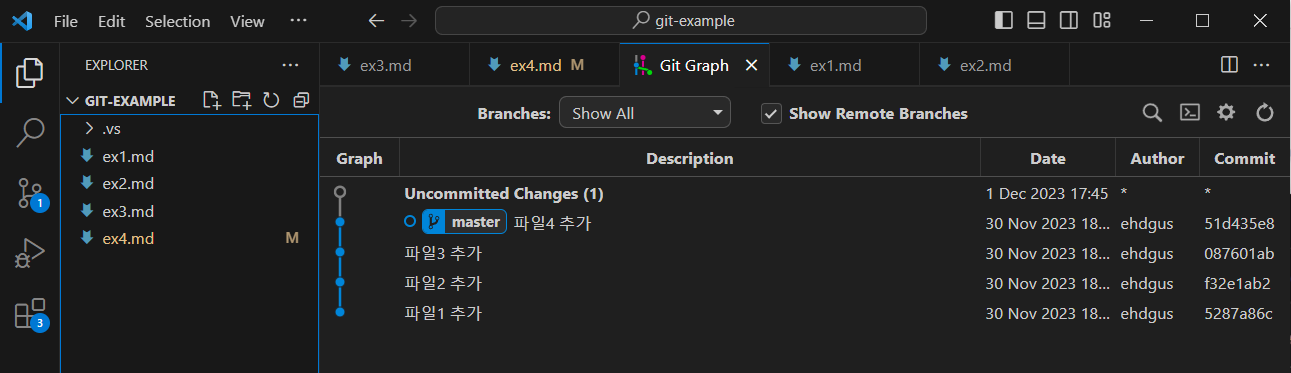Open editor more actions menu

(x=1261, y=65)
